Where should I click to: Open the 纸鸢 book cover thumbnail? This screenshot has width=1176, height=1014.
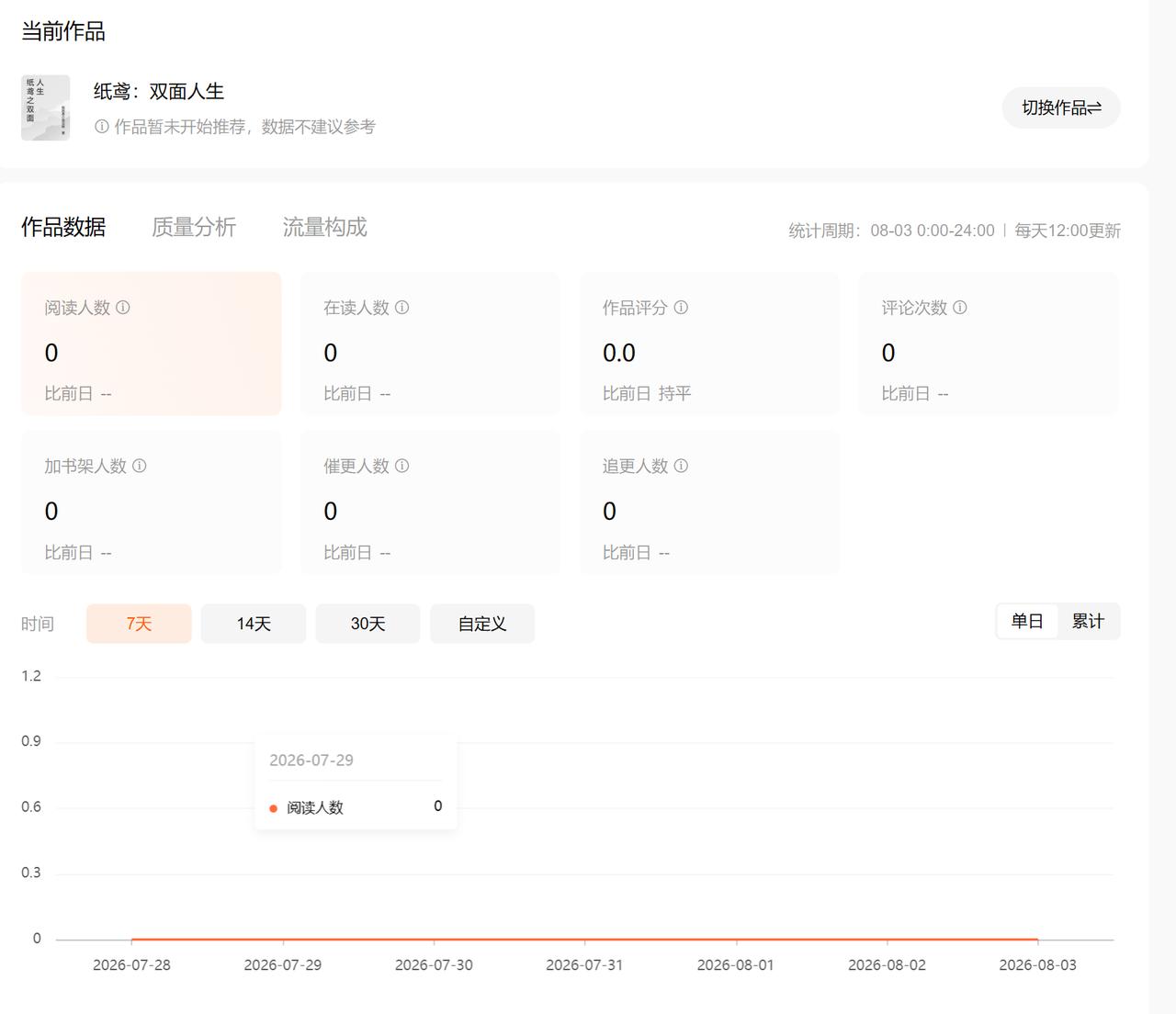46,107
